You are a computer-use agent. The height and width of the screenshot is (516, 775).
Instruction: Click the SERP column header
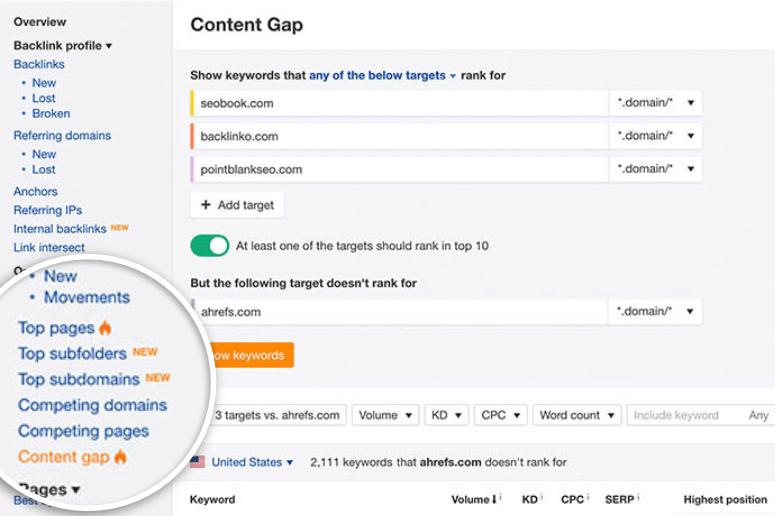pyautogui.click(x=621, y=500)
